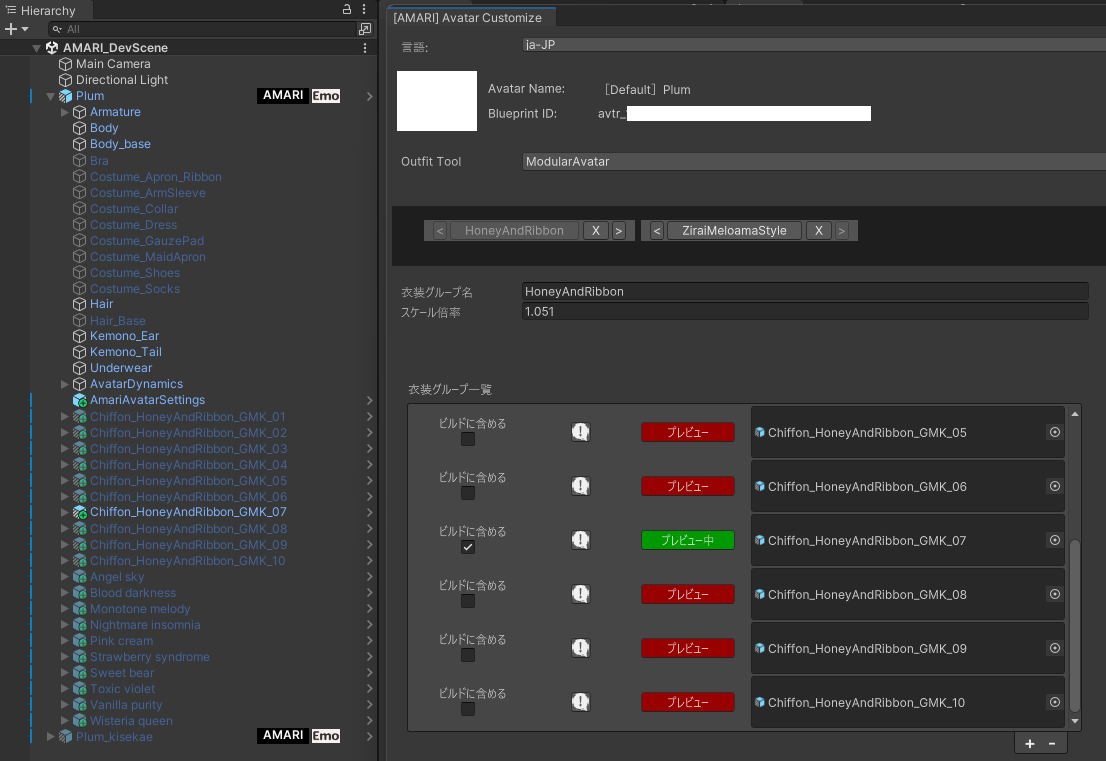Image resolution: width=1106 pixels, height=761 pixels.
Task: Collapse the AMARI_DevScene scene tree
Action: 36,48
